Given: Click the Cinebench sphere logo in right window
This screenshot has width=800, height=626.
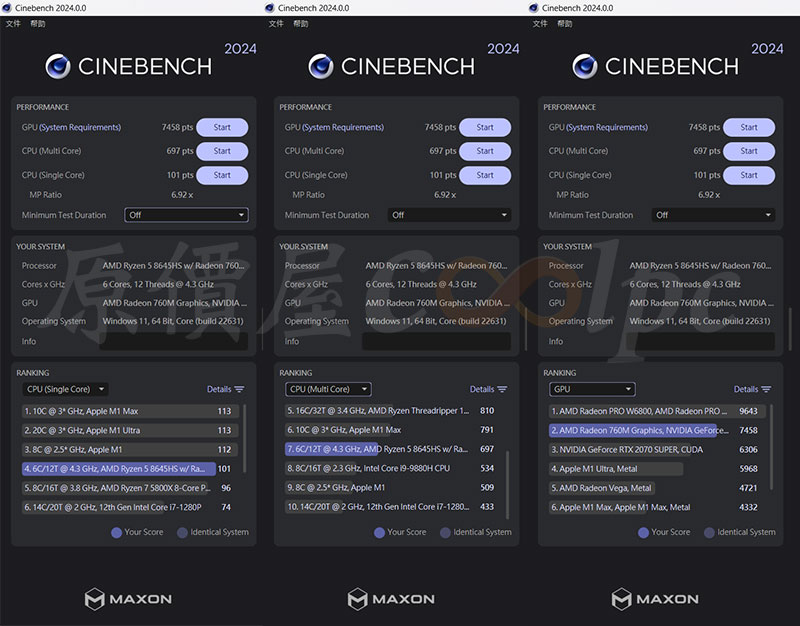Looking at the screenshot, I should [x=585, y=66].
